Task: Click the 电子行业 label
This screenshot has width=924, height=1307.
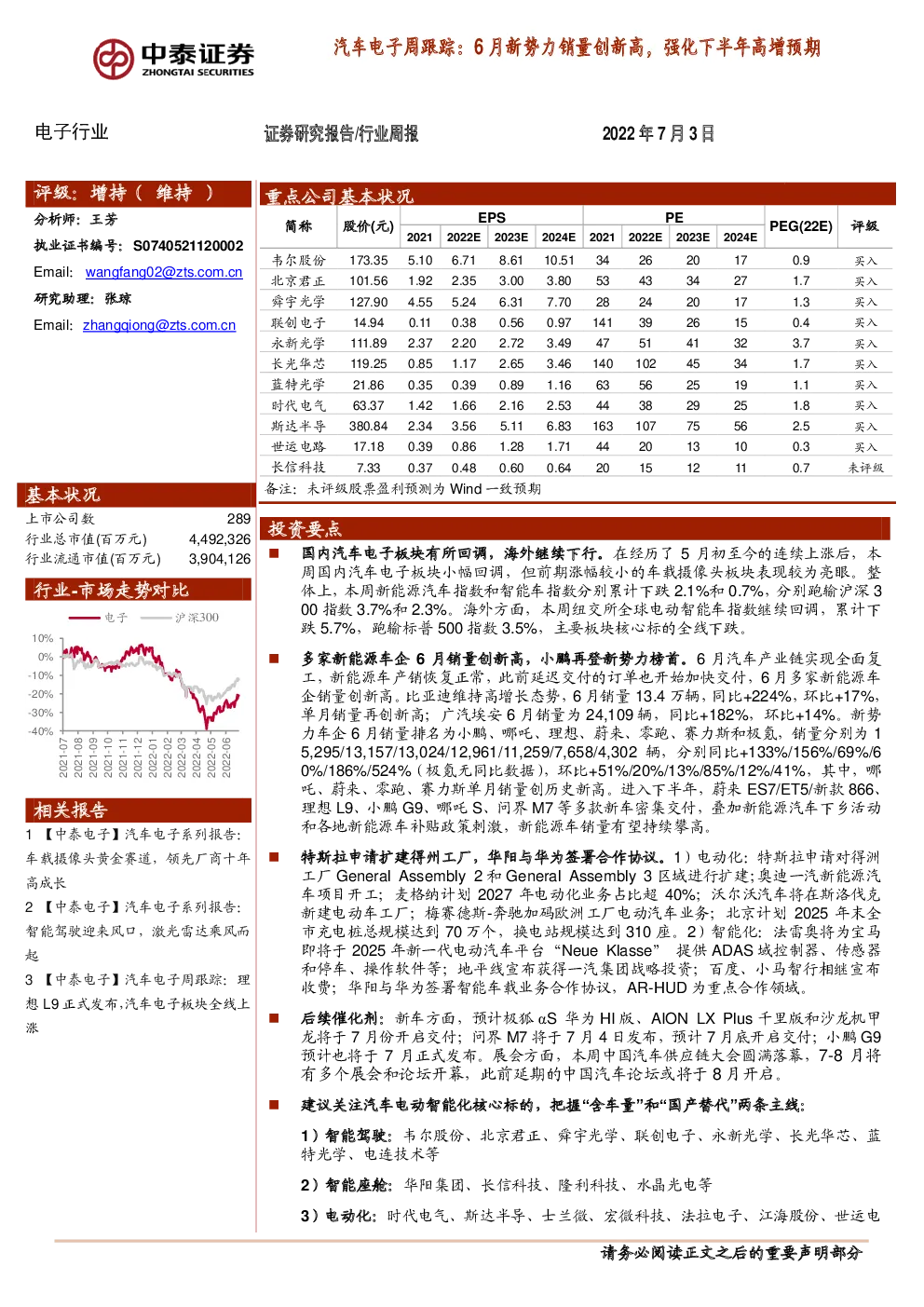Action: pyautogui.click(x=72, y=132)
